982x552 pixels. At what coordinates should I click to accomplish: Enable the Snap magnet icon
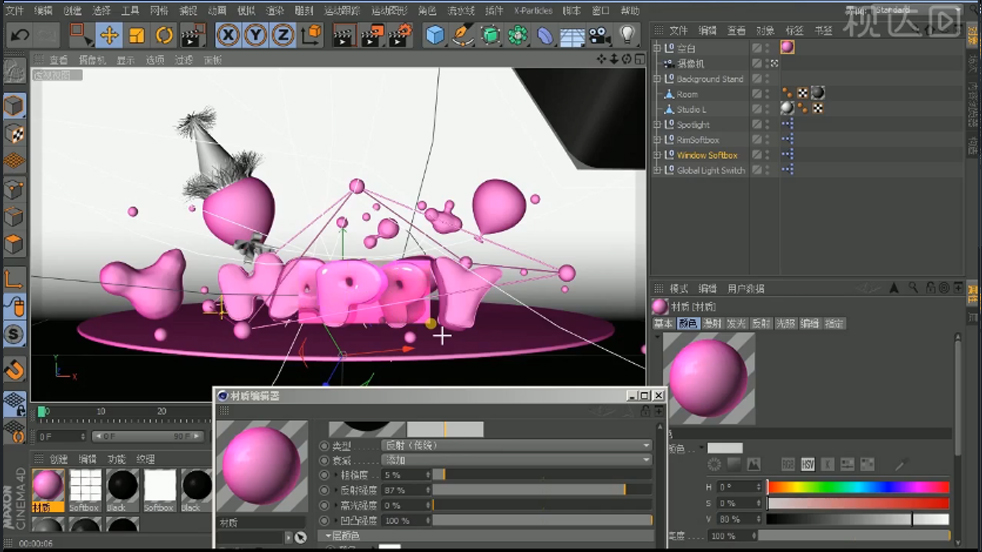pos(14,370)
